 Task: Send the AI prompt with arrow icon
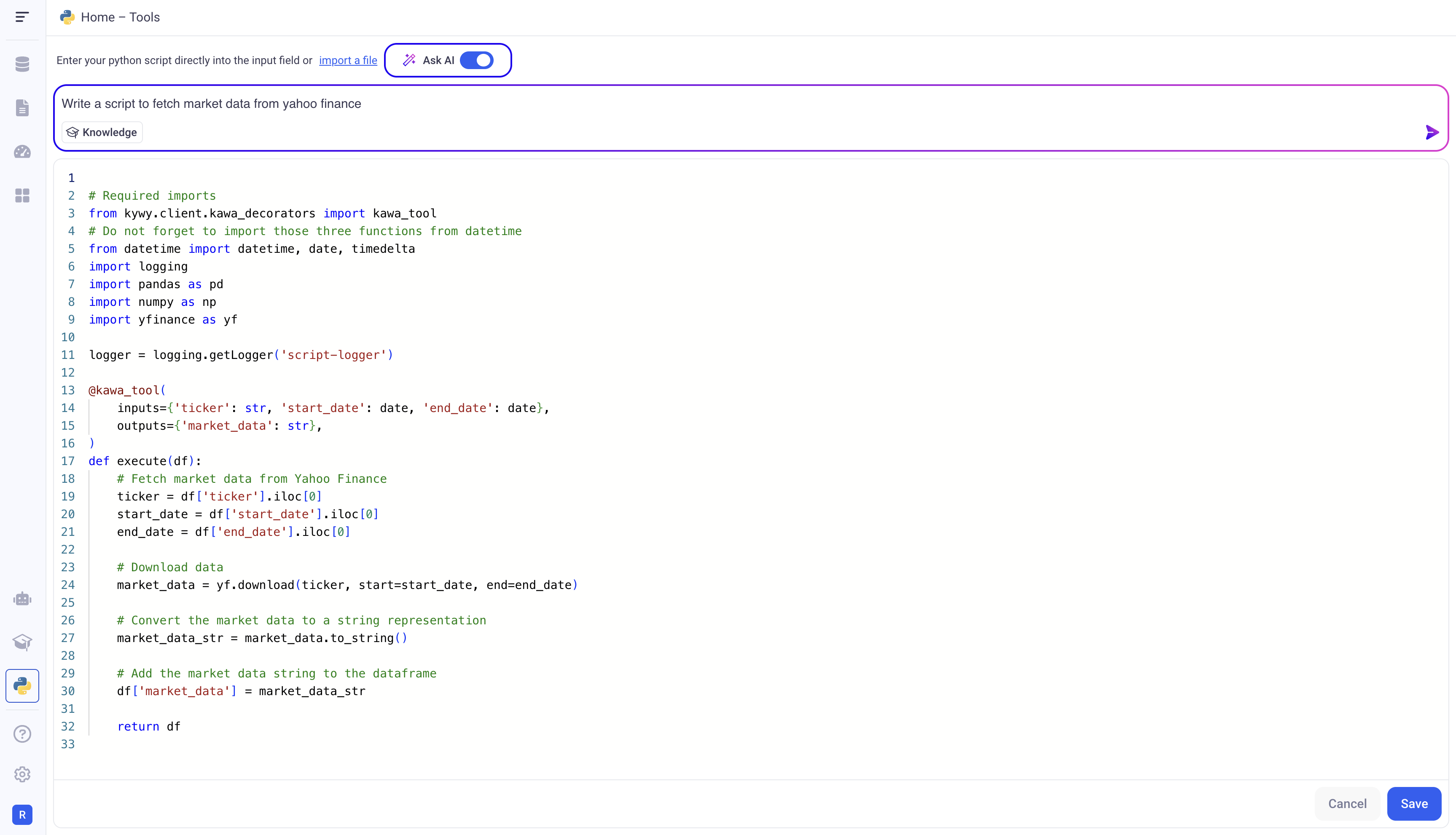point(1431,132)
